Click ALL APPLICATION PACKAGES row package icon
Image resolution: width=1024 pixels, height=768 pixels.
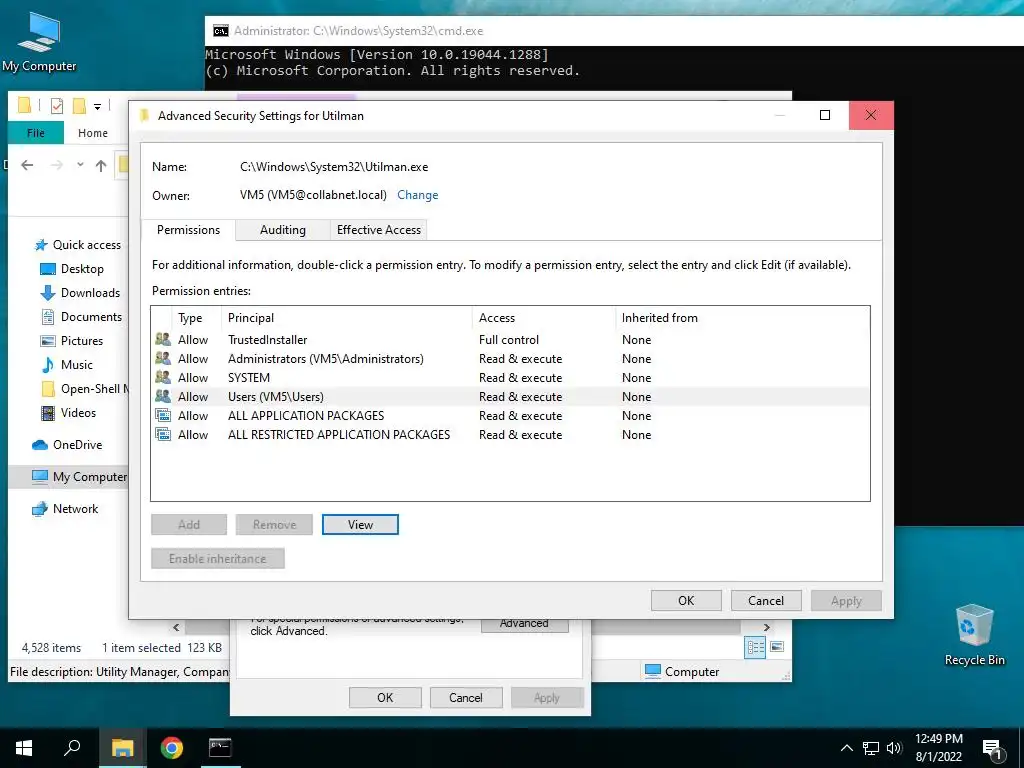coord(163,415)
